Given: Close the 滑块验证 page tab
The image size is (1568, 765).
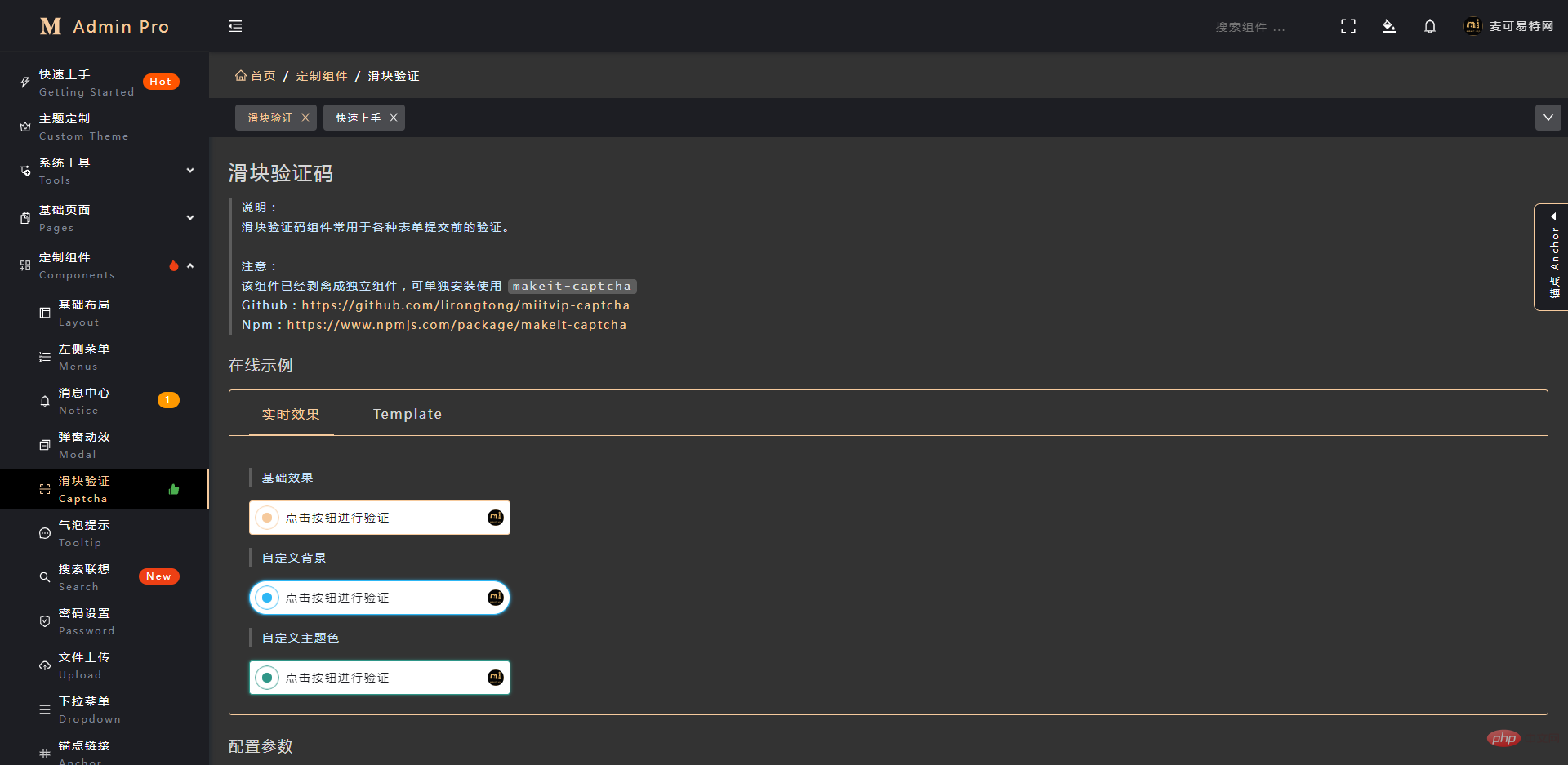Looking at the screenshot, I should click(305, 118).
